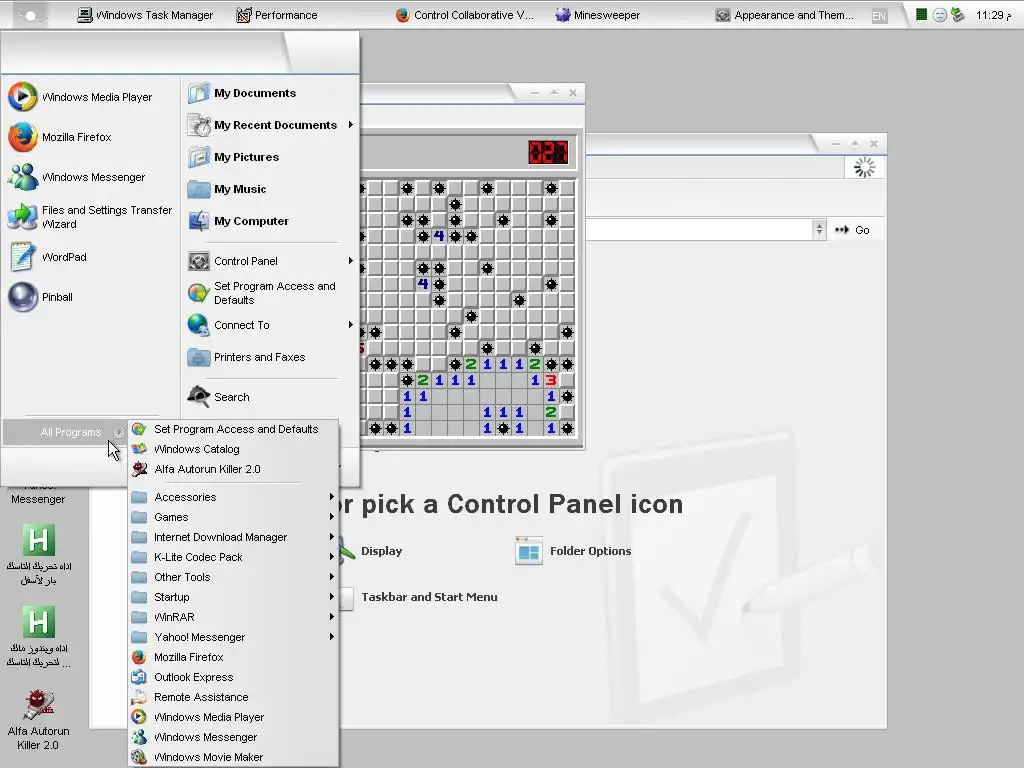Click All Programs menu item
Screen dimensions: 1024x768
64,432
